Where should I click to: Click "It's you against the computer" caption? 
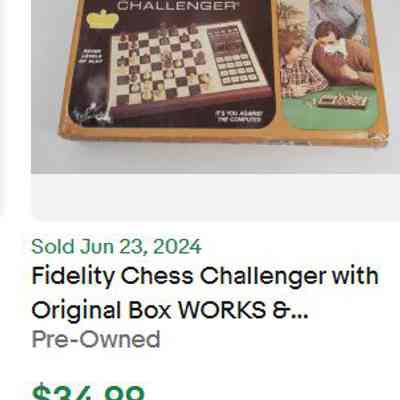point(239,116)
